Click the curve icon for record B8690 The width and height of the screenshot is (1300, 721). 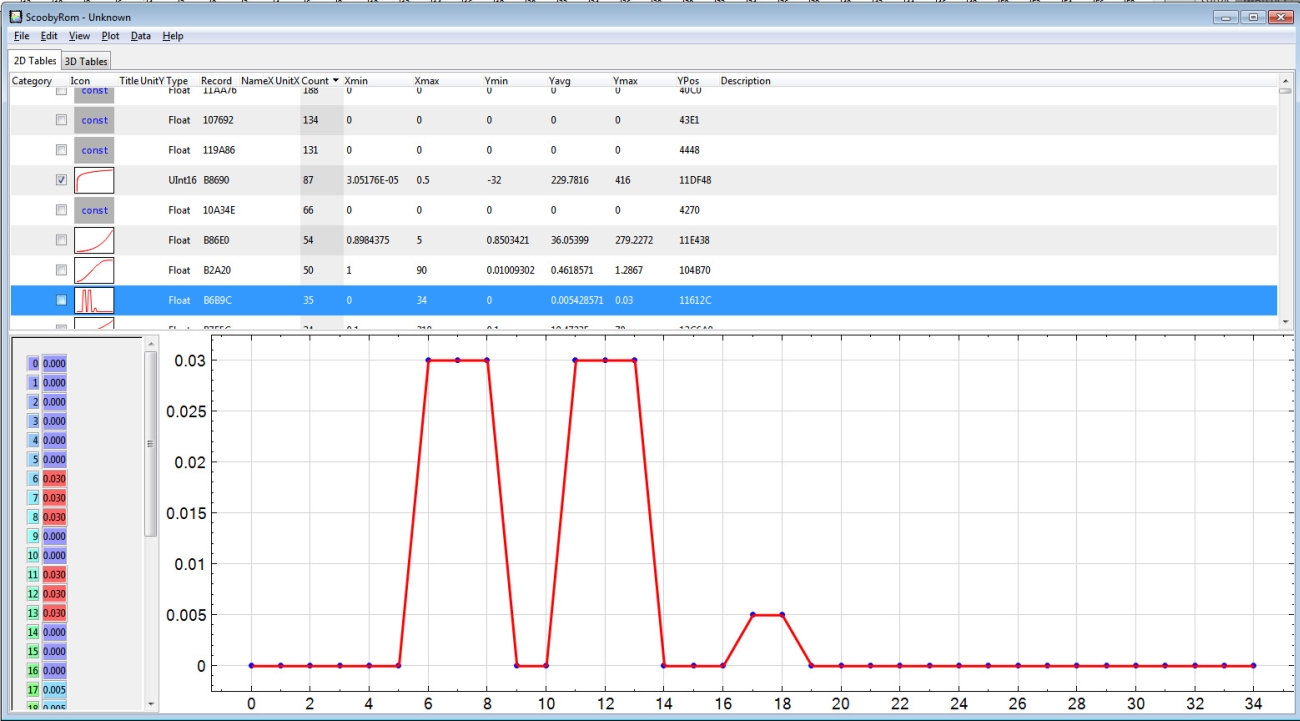click(94, 180)
